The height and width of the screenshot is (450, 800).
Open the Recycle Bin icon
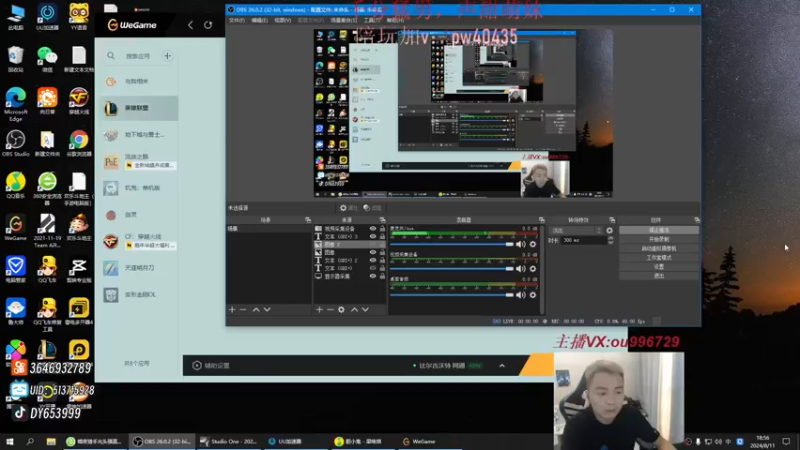click(x=15, y=59)
